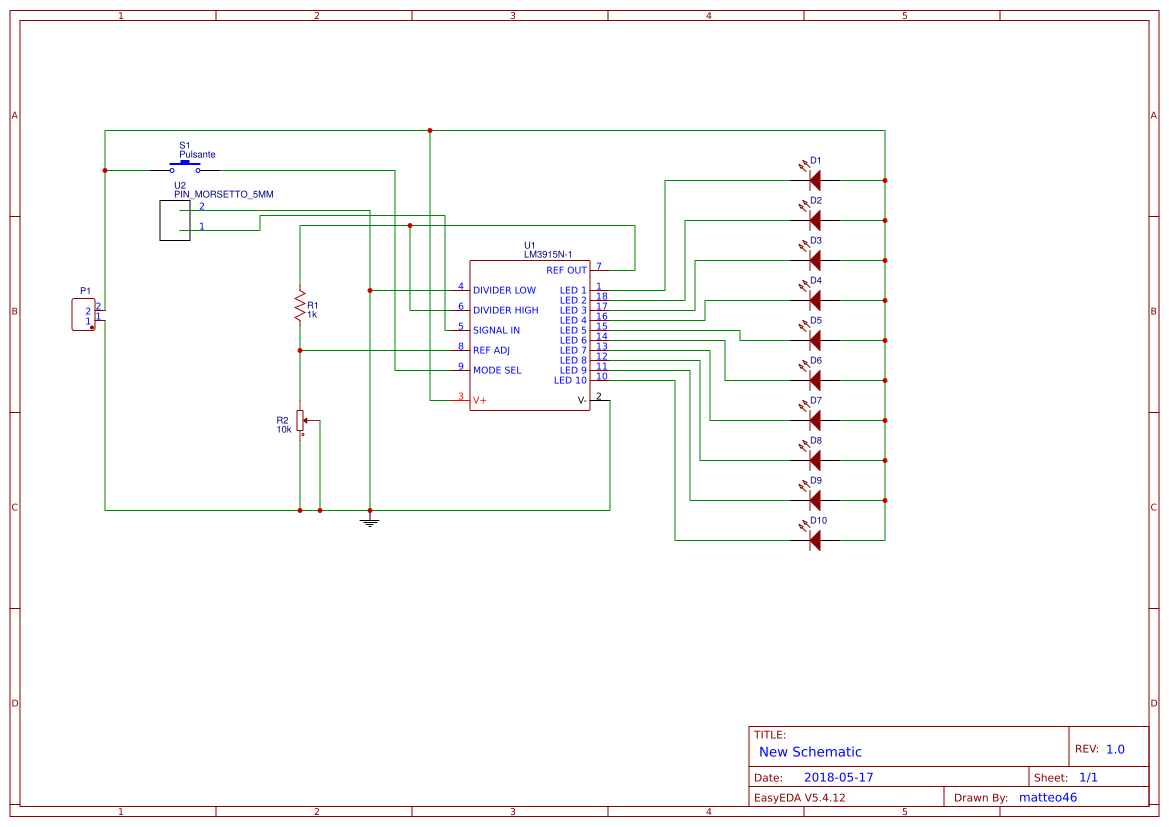The image size is (1169, 827).
Task: Click the SIGNAL IN pin label
Action: (x=496, y=330)
